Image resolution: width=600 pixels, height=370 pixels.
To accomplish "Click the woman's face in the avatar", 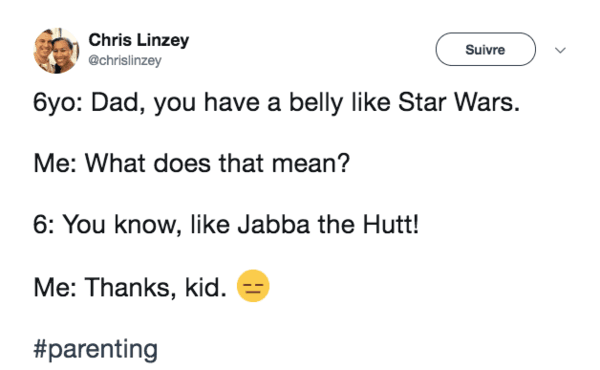I will click(x=62, y=52).
